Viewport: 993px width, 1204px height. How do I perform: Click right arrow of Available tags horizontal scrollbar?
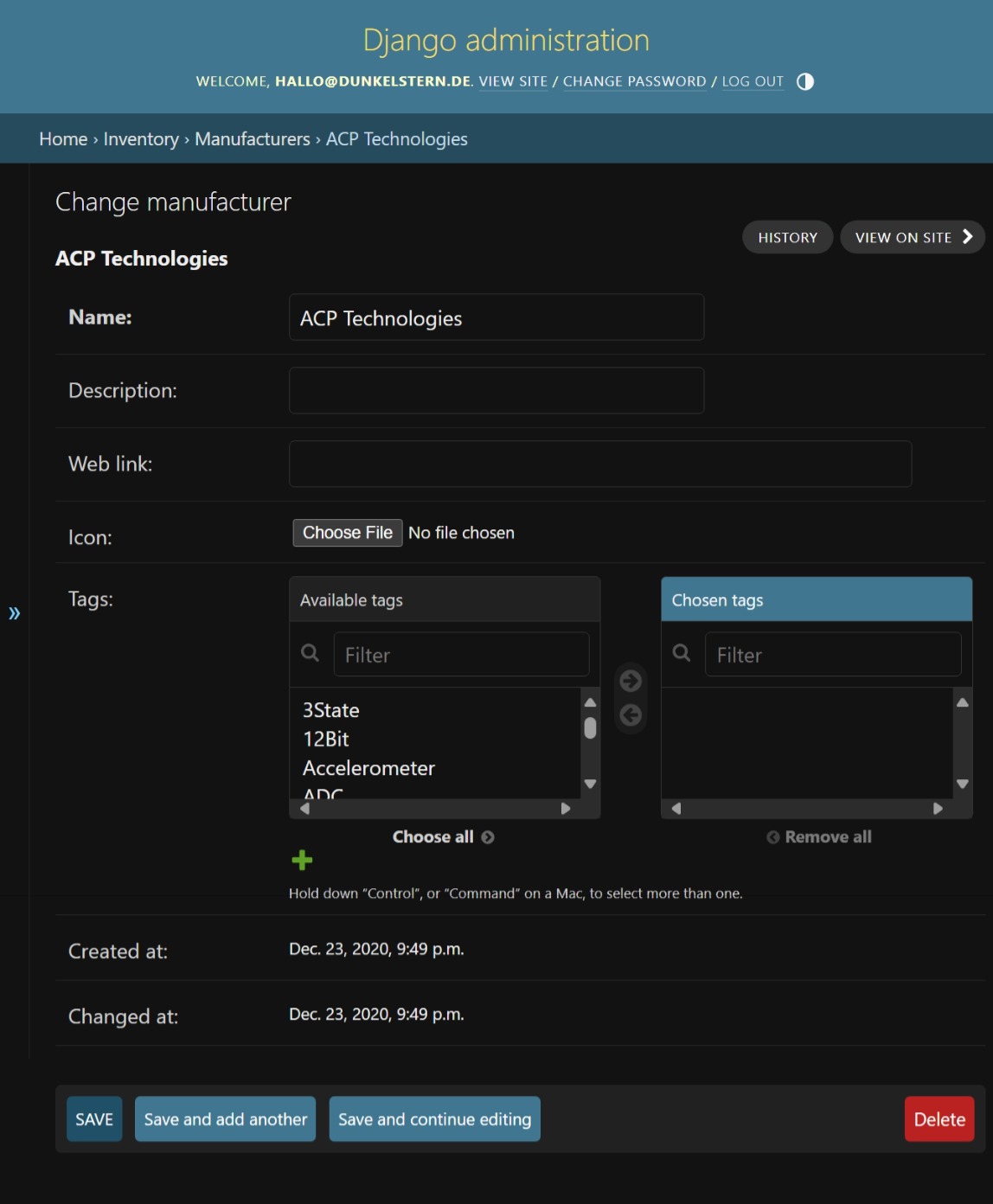click(566, 809)
